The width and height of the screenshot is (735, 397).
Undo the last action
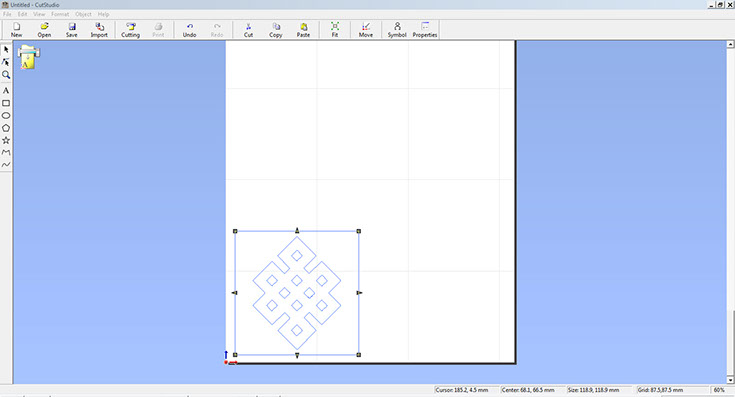coord(189,30)
